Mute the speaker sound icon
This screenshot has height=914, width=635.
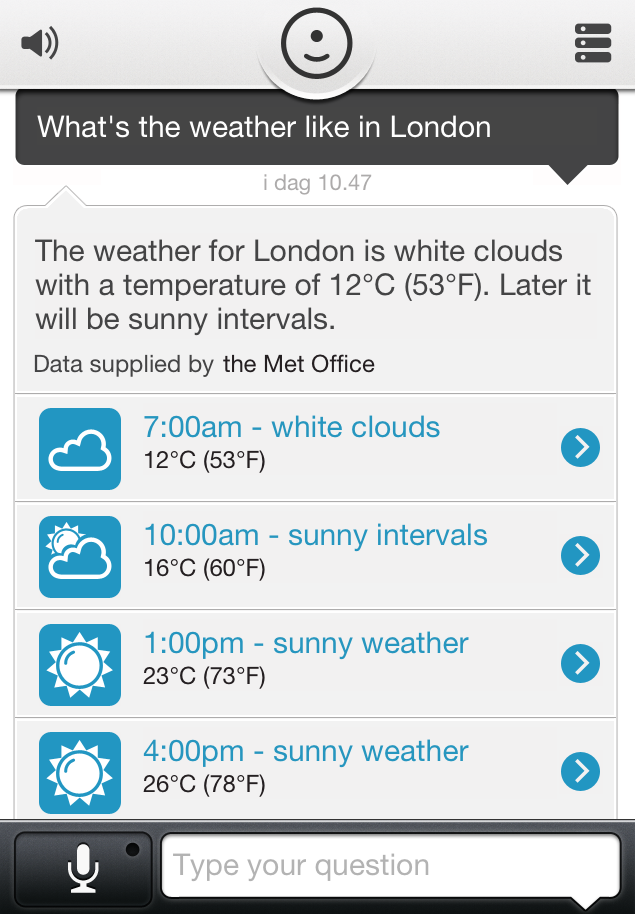[x=40, y=42]
